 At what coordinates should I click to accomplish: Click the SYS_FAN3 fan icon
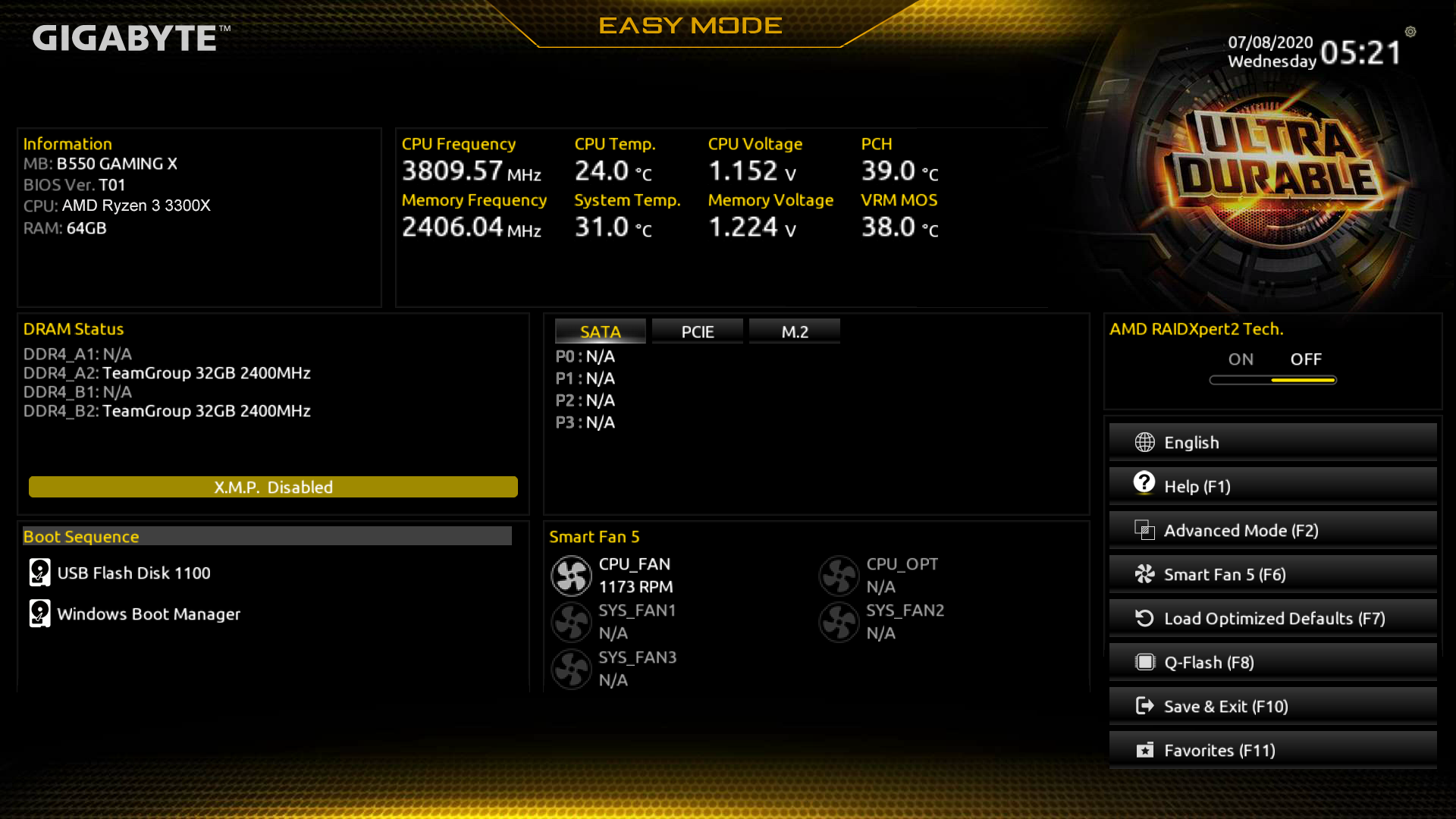tap(571, 668)
